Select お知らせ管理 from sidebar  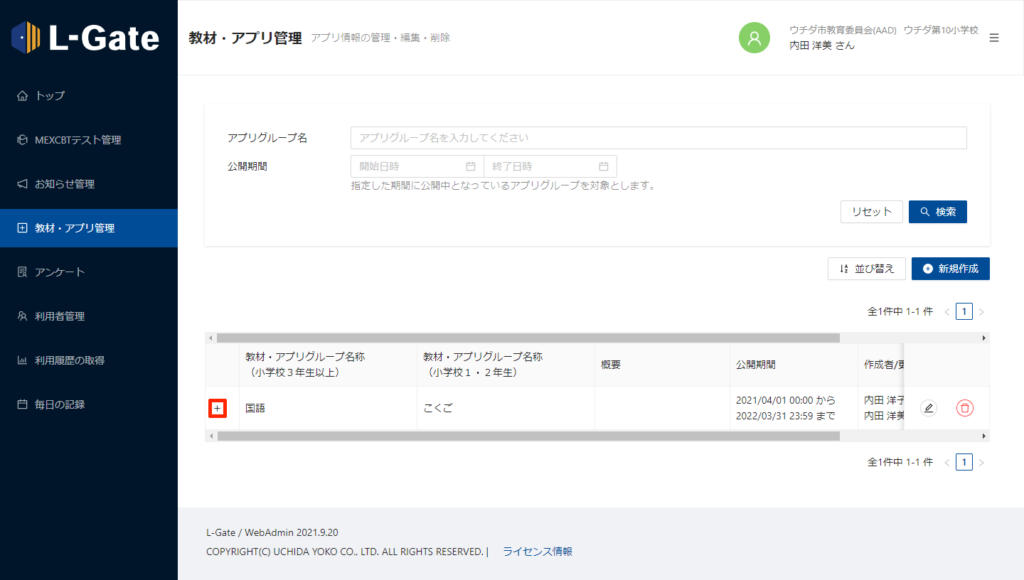pos(64,184)
